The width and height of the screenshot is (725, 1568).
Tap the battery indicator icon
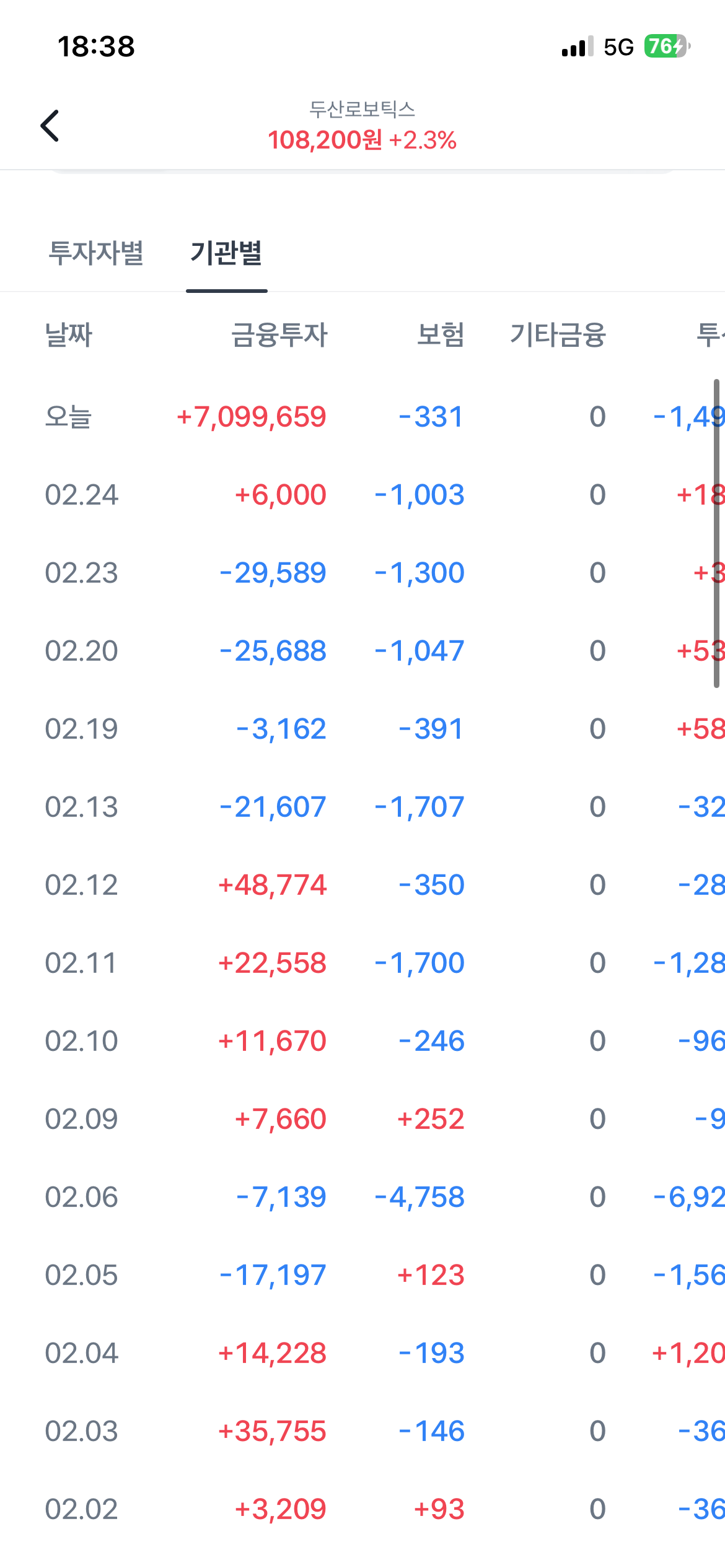(x=667, y=46)
